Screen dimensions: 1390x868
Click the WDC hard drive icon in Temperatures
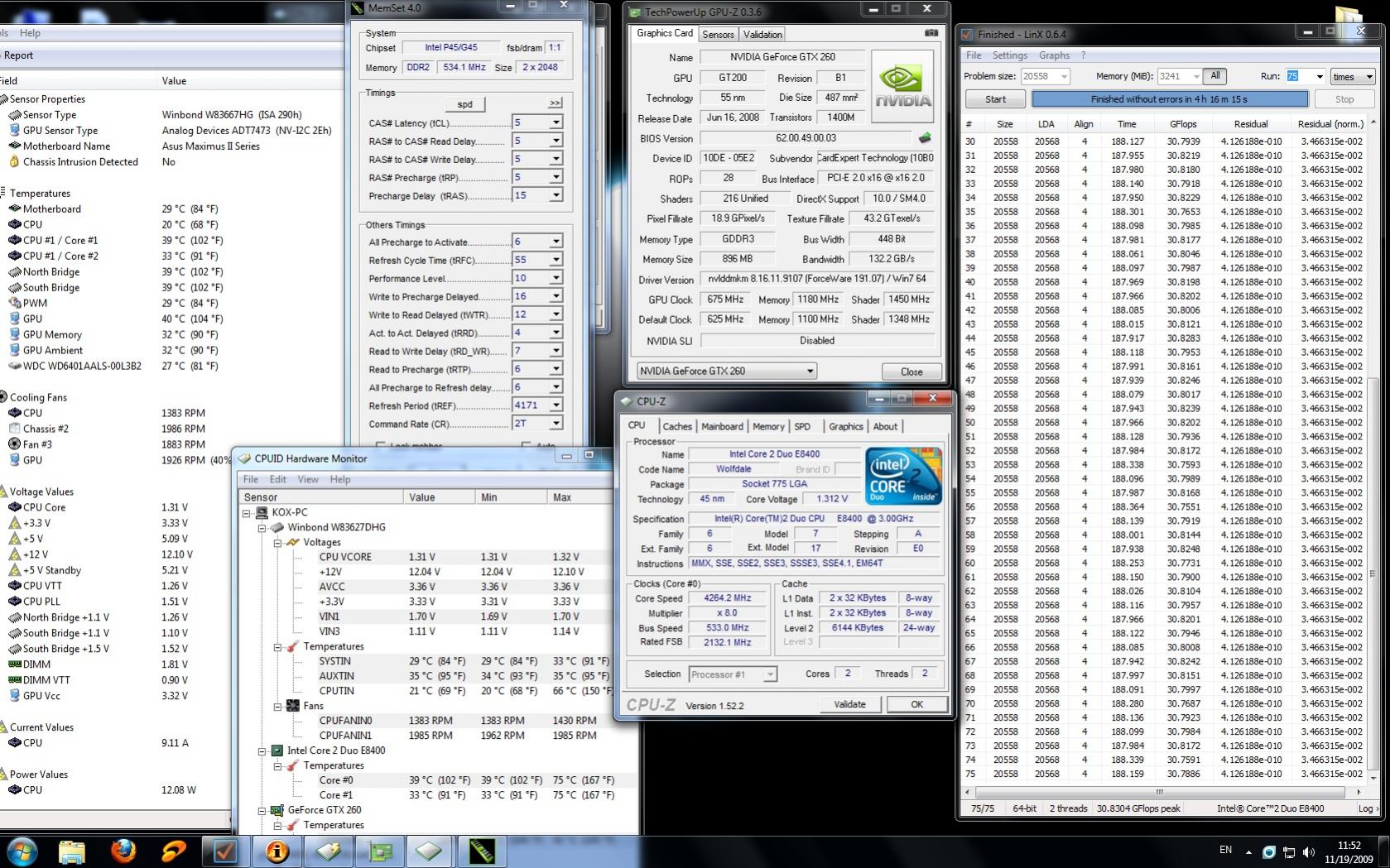coord(14,366)
